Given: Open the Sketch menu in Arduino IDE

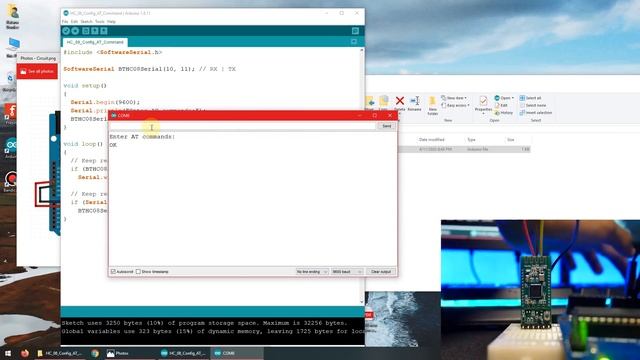Looking at the screenshot, I should 87,22.
